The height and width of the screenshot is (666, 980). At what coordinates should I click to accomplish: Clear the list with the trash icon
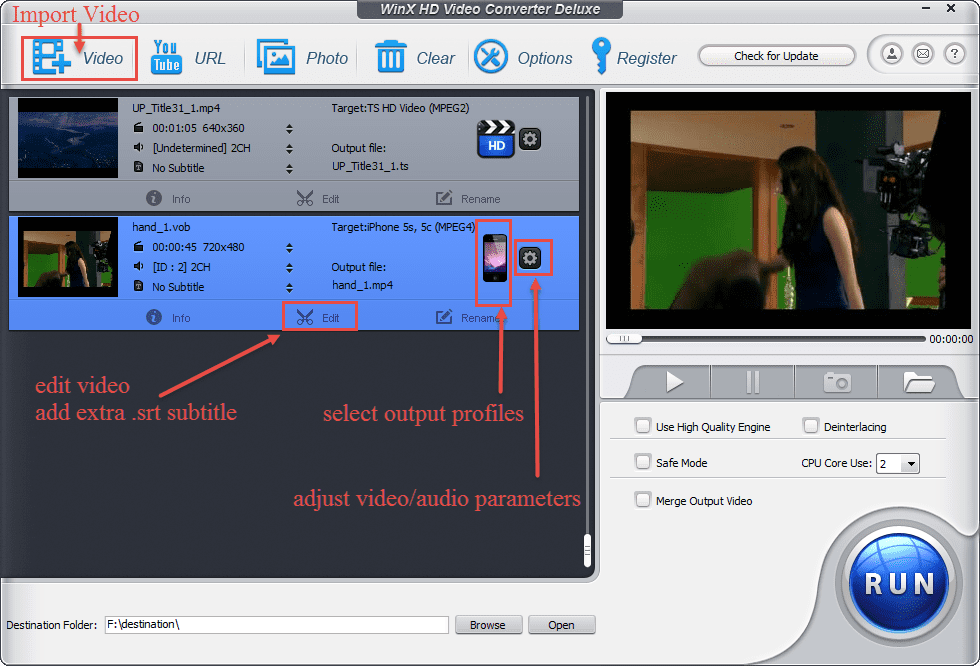390,58
